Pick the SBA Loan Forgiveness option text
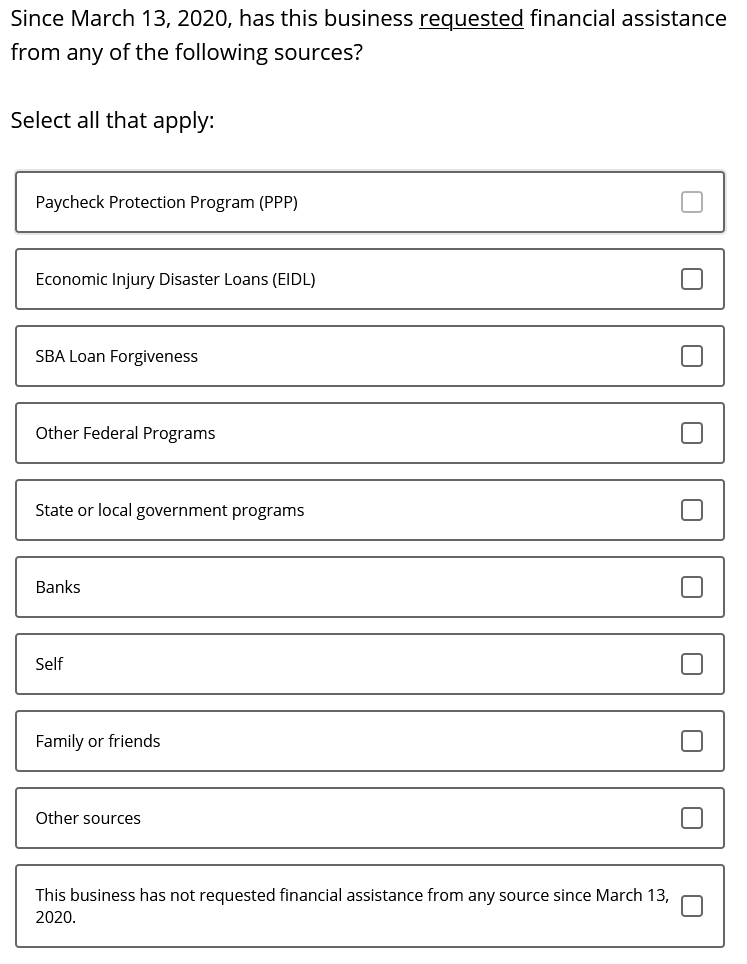 (117, 357)
